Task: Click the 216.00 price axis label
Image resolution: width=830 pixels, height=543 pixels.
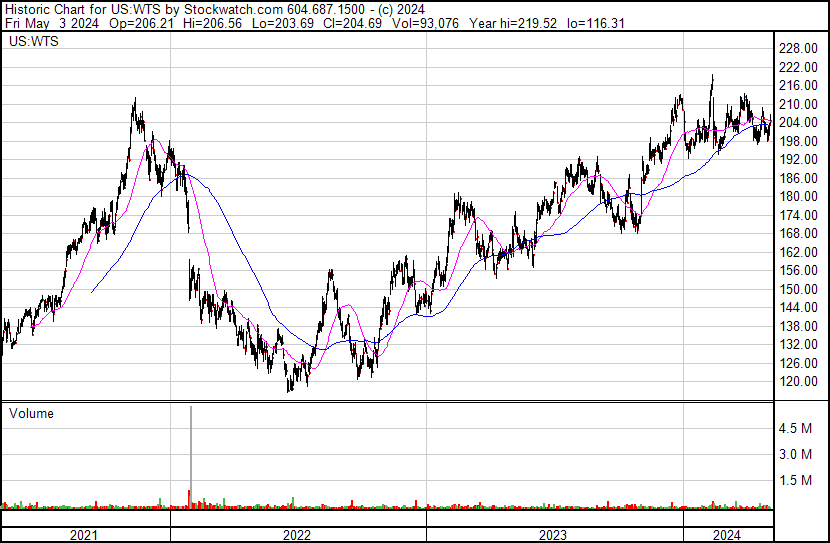Action: [x=798, y=85]
